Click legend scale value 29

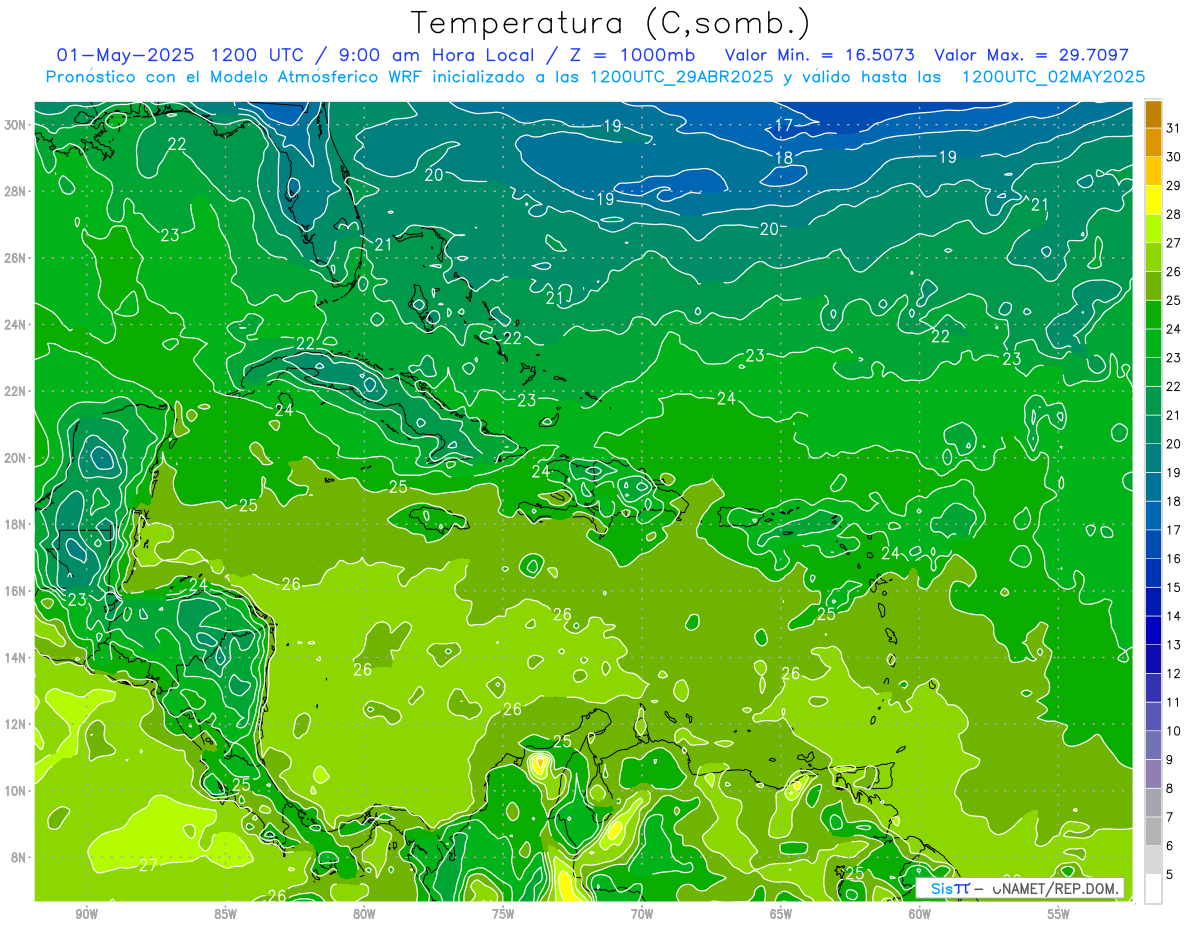[1174, 186]
